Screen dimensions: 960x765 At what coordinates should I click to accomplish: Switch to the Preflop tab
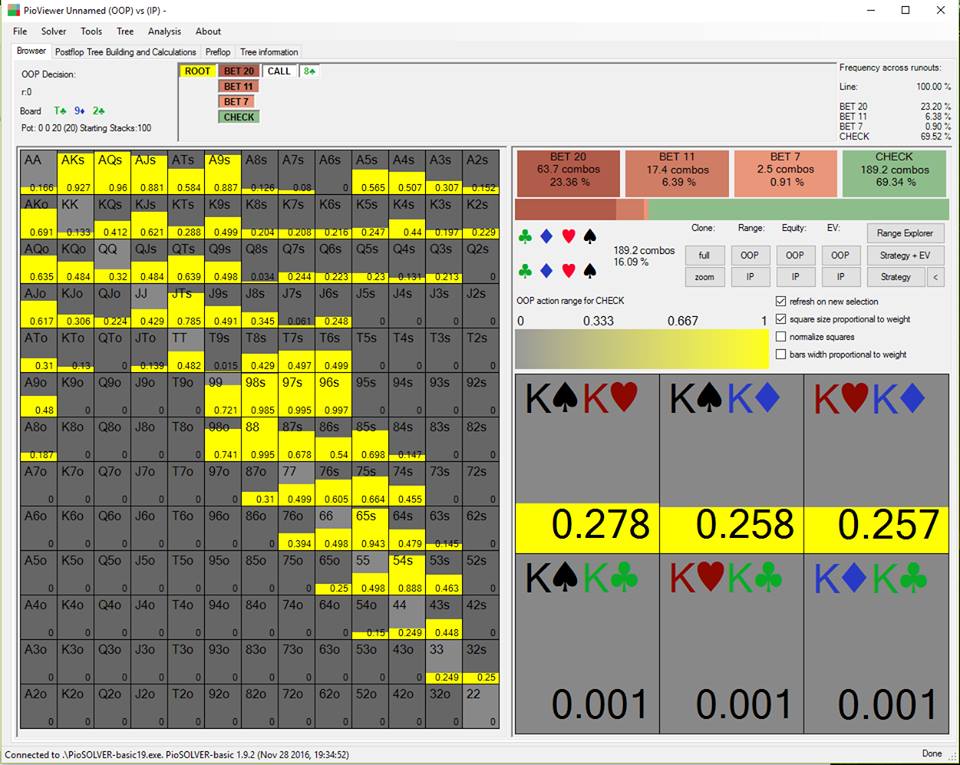(x=218, y=52)
